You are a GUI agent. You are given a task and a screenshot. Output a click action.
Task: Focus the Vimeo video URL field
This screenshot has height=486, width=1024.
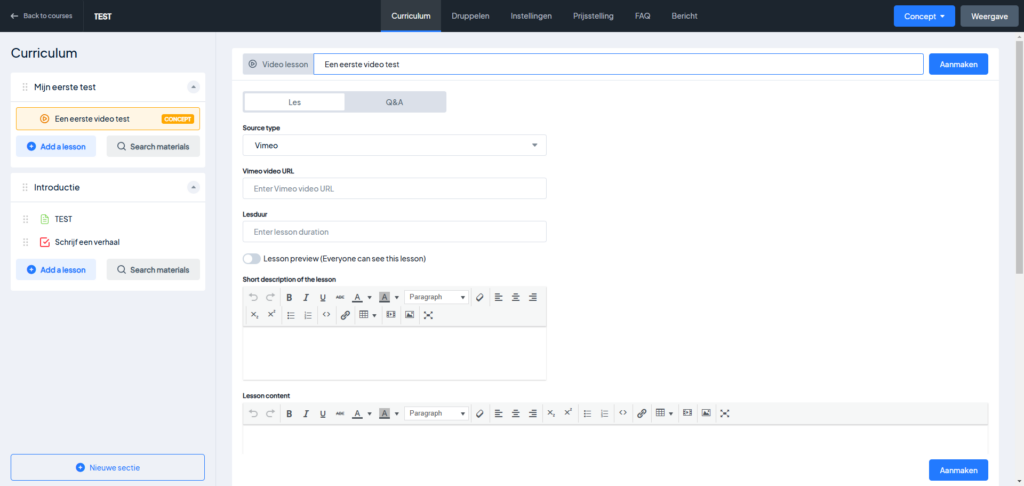pyautogui.click(x=394, y=188)
